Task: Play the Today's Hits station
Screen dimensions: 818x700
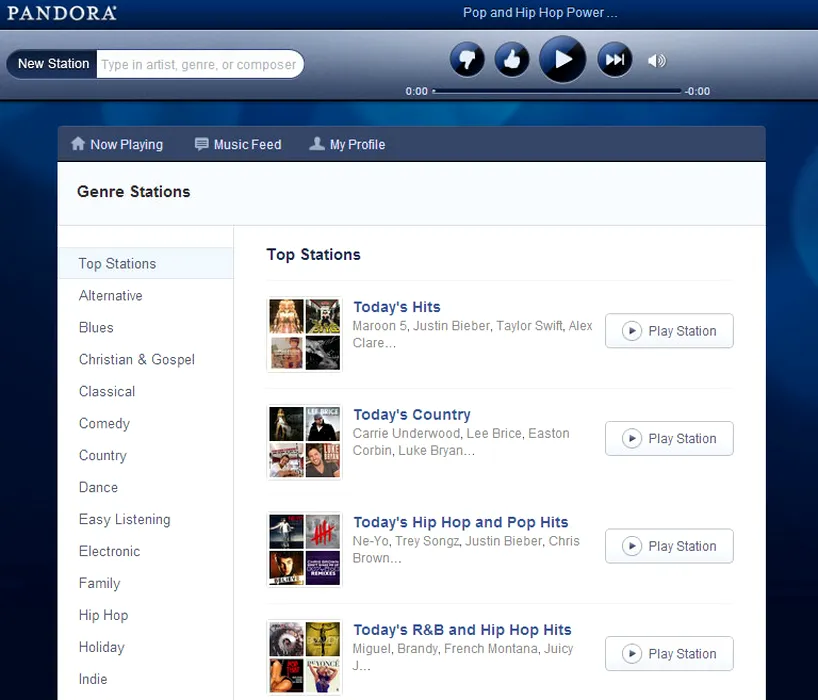Action: click(x=669, y=331)
